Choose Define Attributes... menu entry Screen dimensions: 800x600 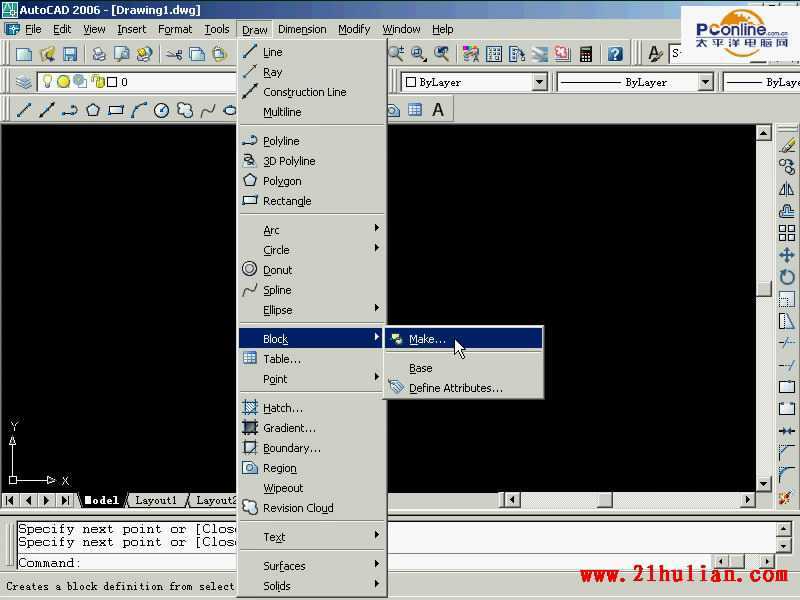click(463, 388)
